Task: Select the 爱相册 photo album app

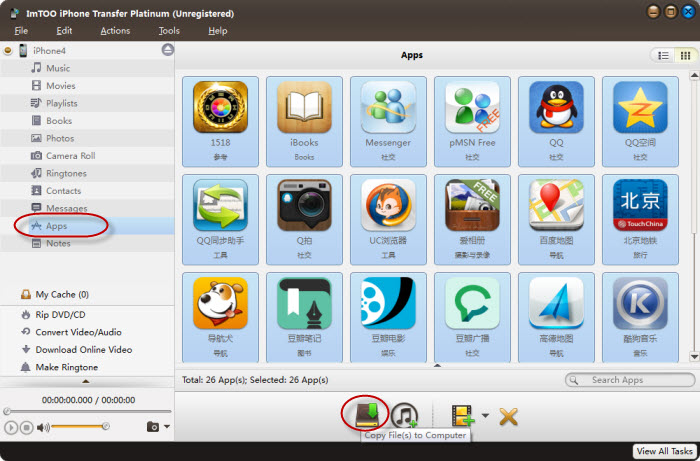Action: point(472,220)
